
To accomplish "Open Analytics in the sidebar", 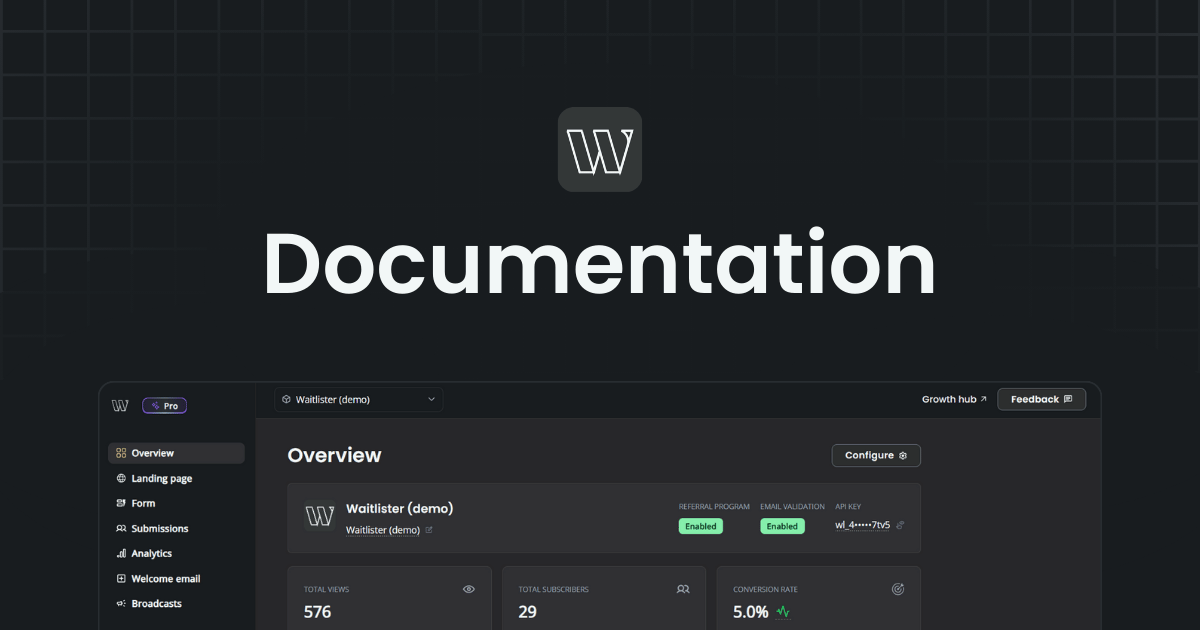I will [x=176, y=553].
